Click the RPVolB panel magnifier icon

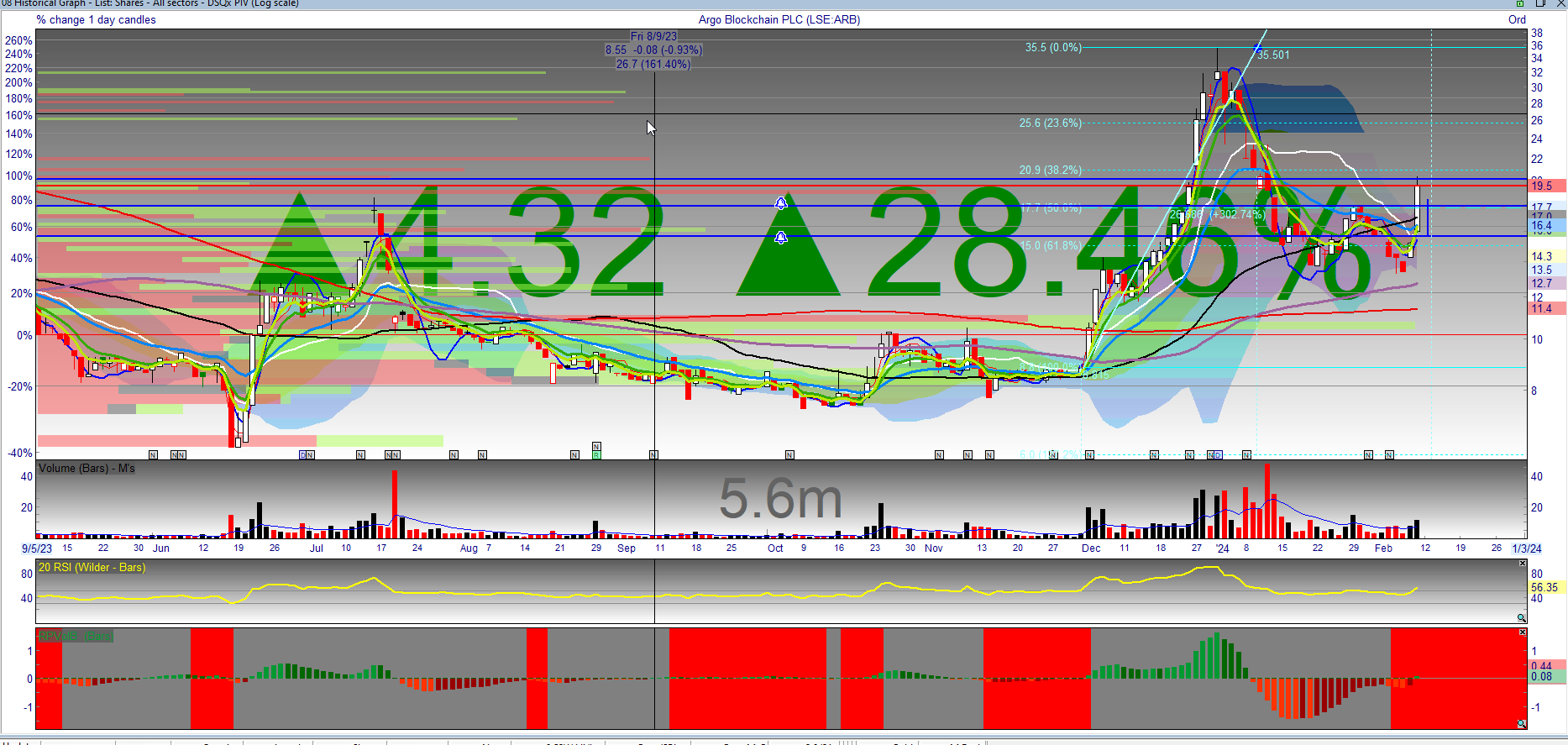pyautogui.click(x=1521, y=724)
